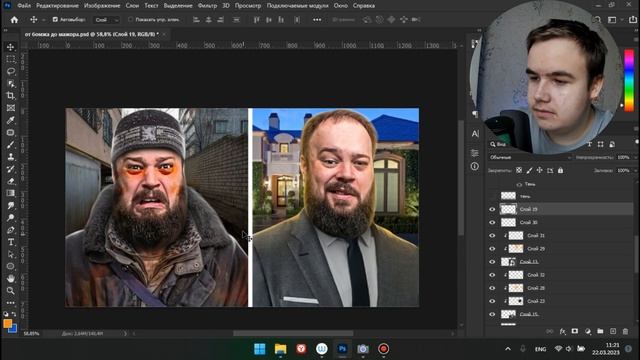Hide layer Слой 32 with eye icon
The image size is (640, 360).
(x=492, y=275)
